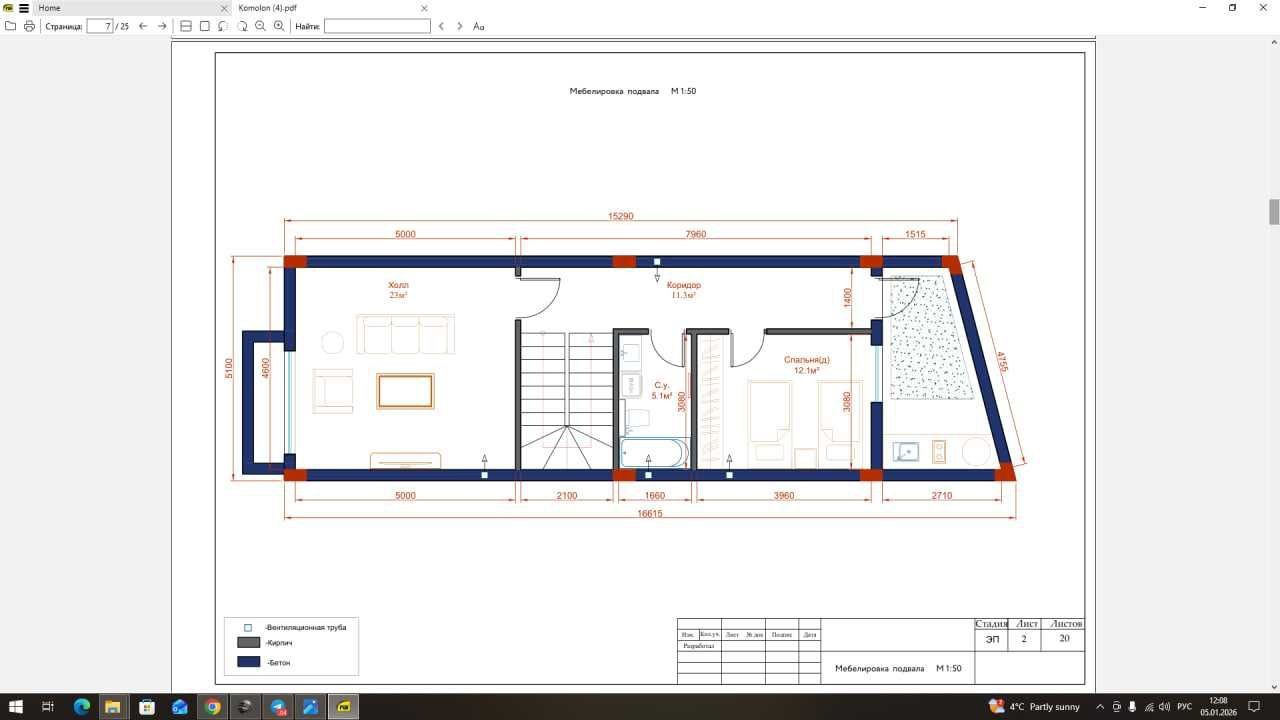Go to the previous page arrow
The width and height of the screenshot is (1280, 720).
[x=143, y=26]
